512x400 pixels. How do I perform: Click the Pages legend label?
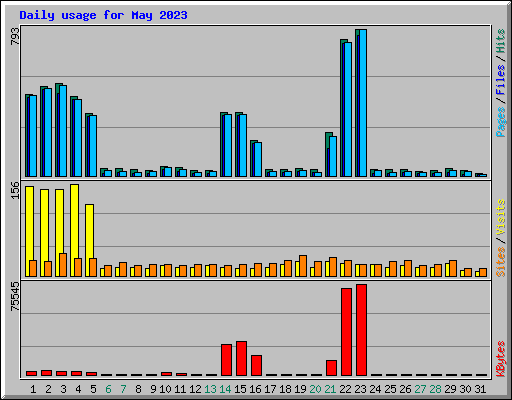click(500, 122)
